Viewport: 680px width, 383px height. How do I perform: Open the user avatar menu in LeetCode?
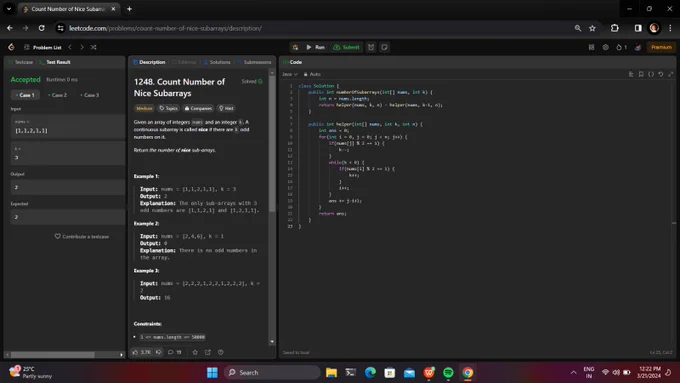[x=638, y=47]
